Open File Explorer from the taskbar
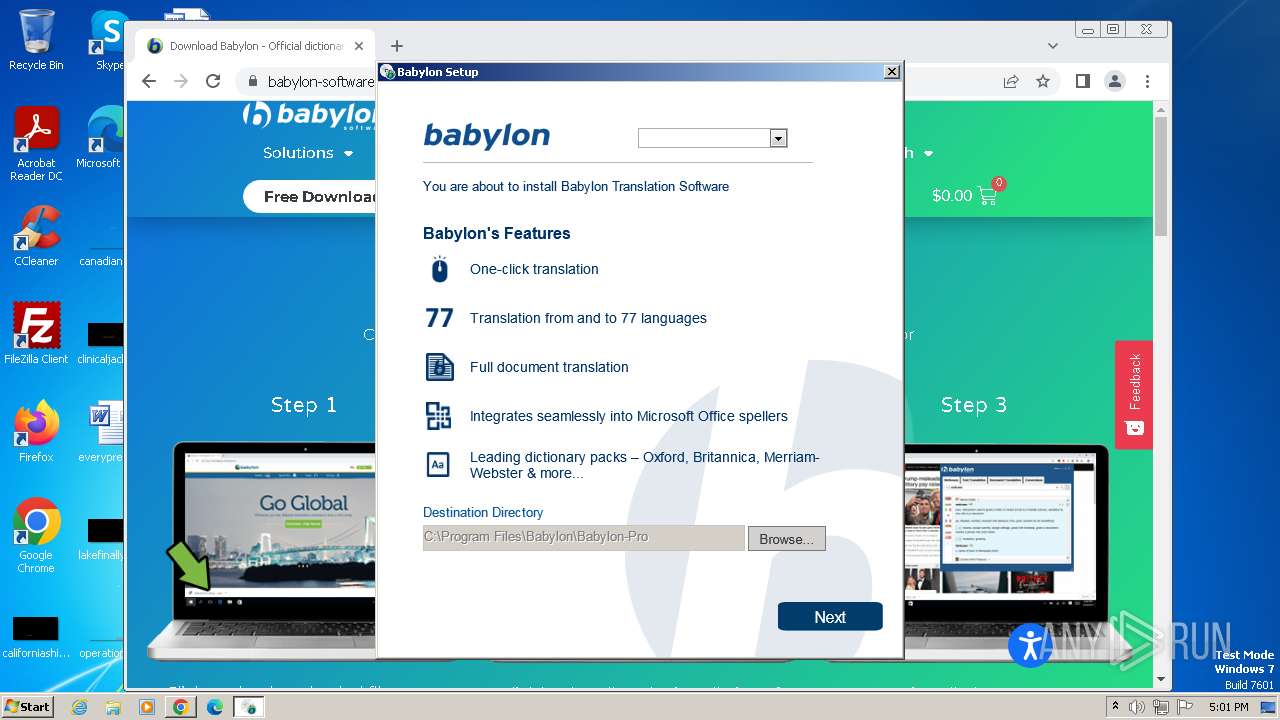Viewport: 1280px width, 720px height. click(113, 707)
